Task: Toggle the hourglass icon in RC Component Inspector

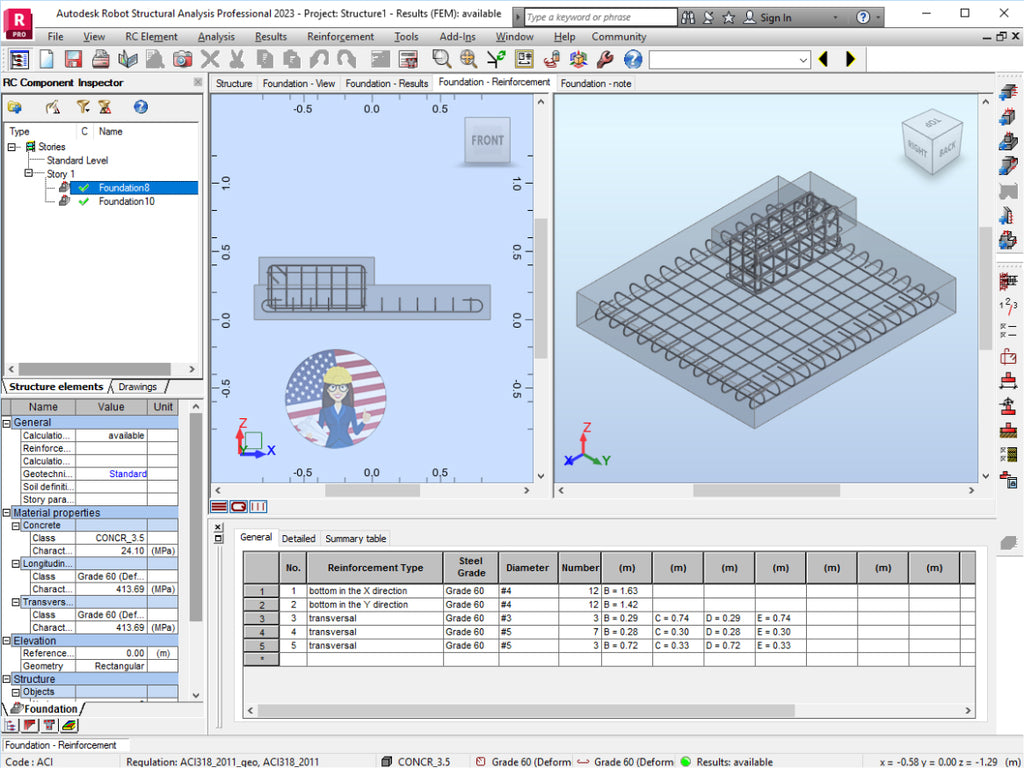Action: click(105, 108)
